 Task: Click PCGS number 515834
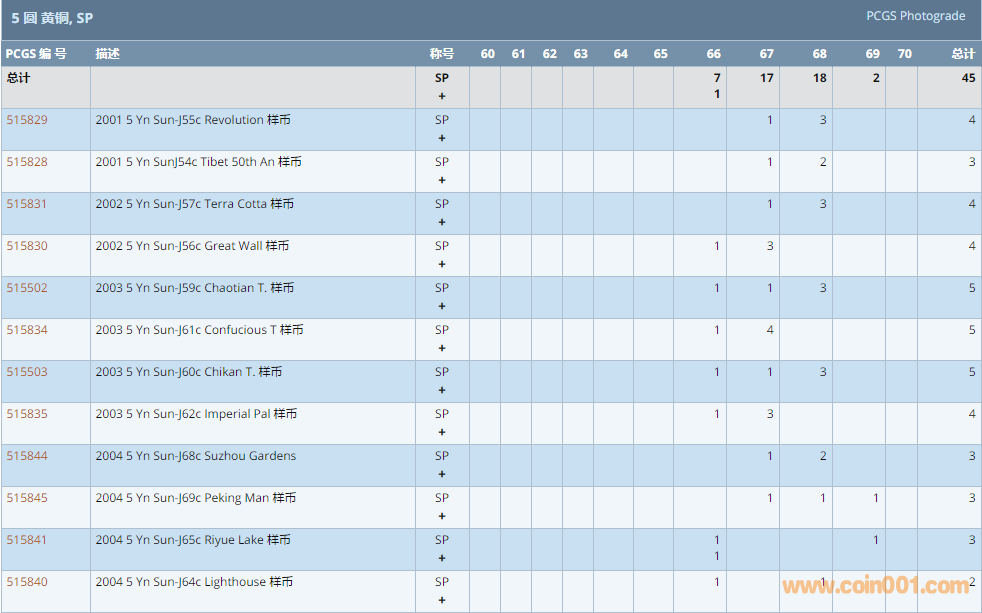(27, 330)
